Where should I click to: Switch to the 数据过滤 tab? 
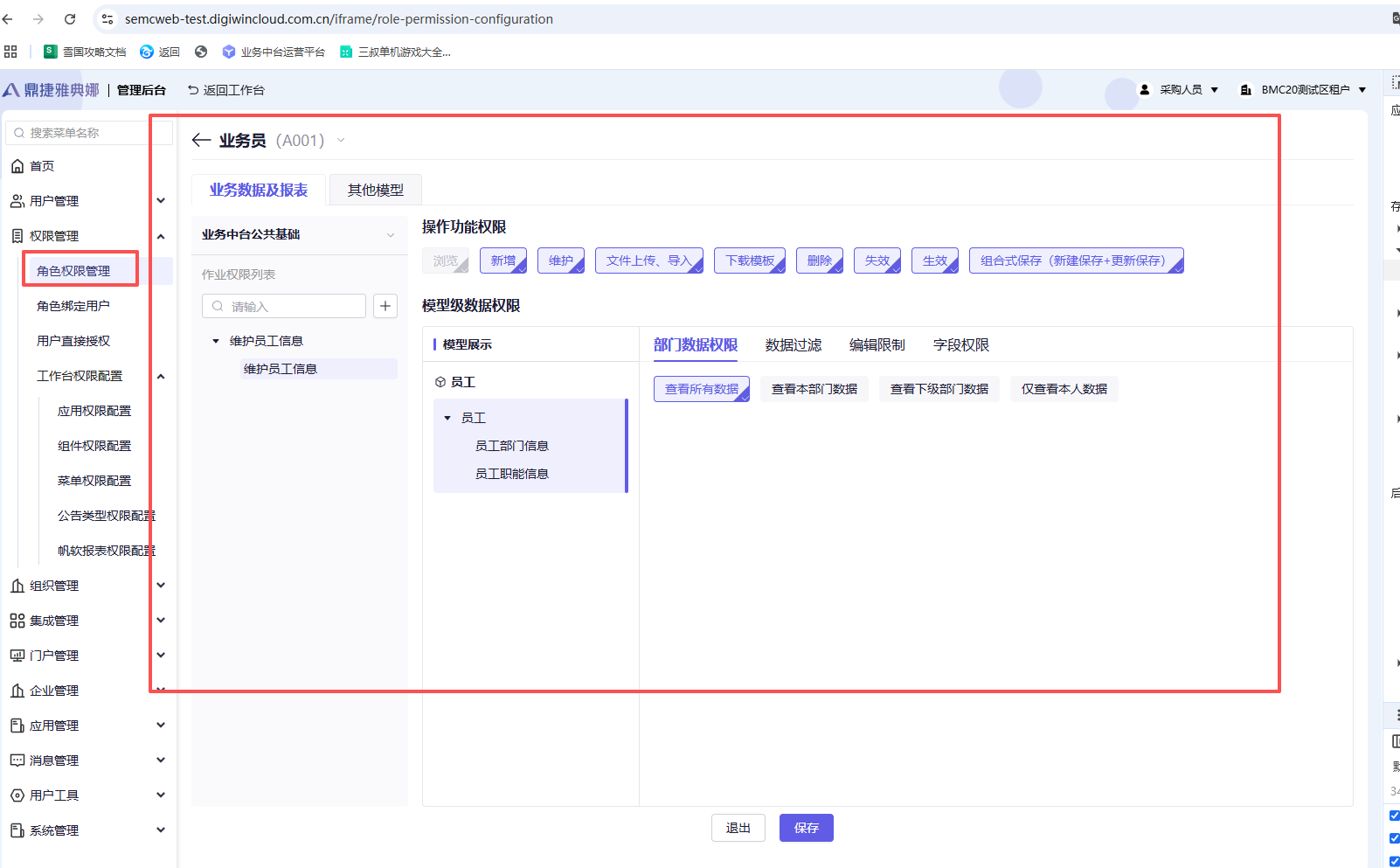coord(793,345)
